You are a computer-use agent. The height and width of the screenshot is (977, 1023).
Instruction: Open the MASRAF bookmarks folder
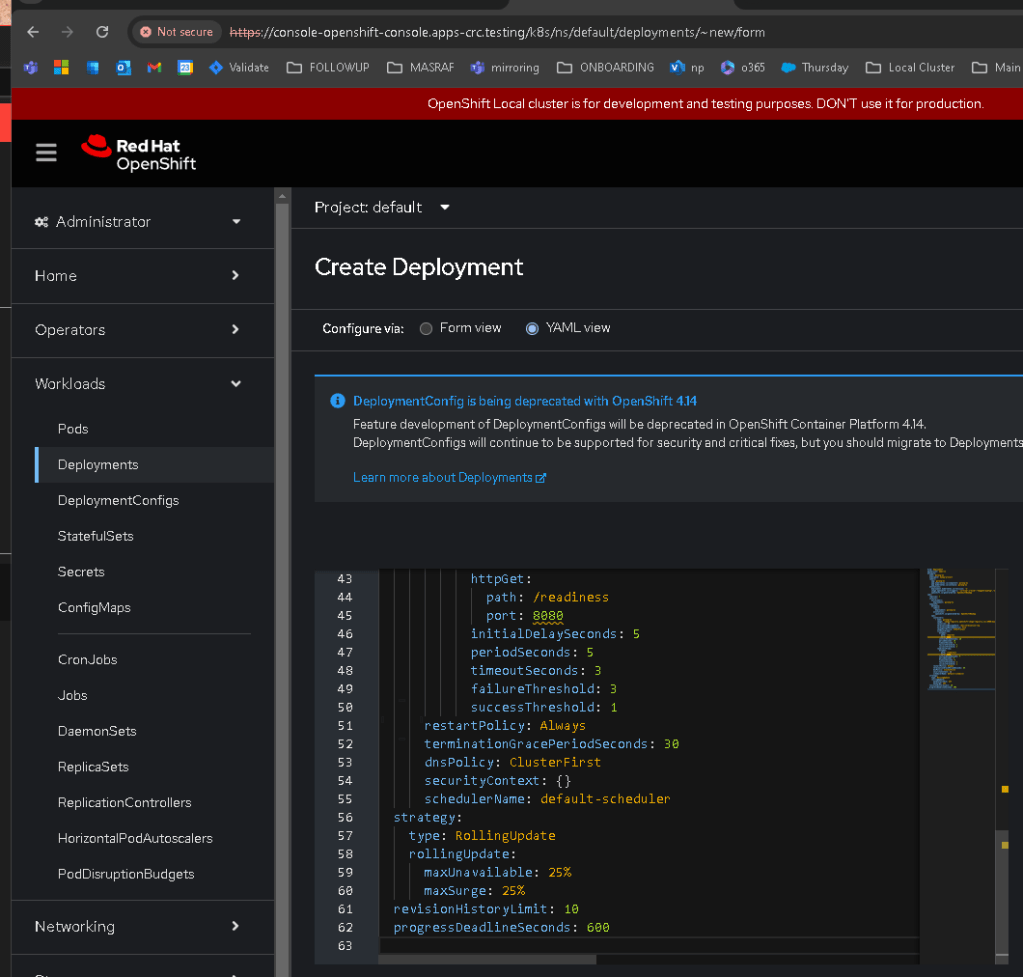click(x=420, y=67)
